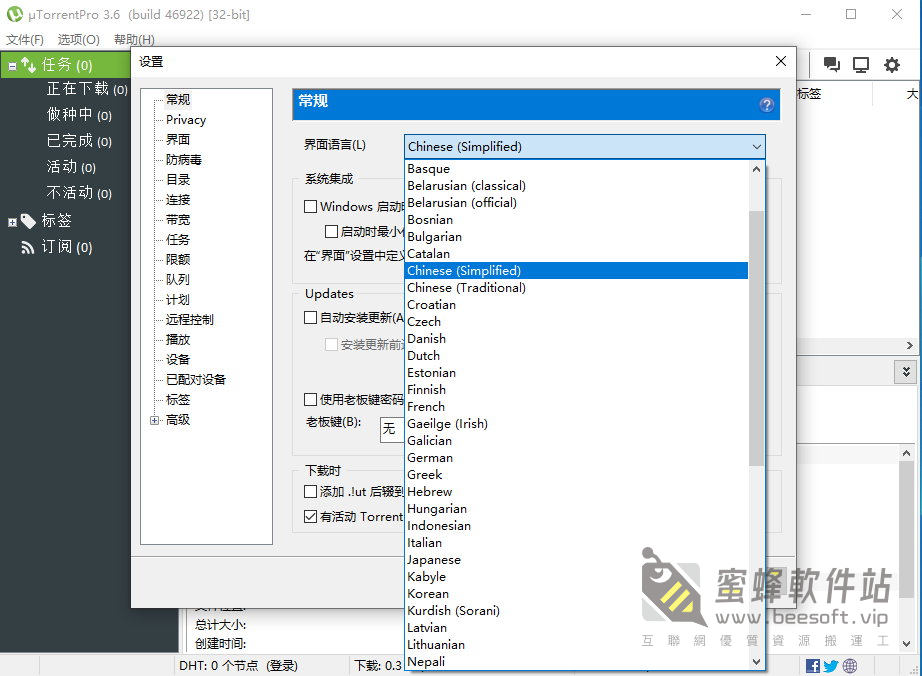922x676 pixels.
Task: Click the DHT nodes status bar entry
Action: (239, 665)
